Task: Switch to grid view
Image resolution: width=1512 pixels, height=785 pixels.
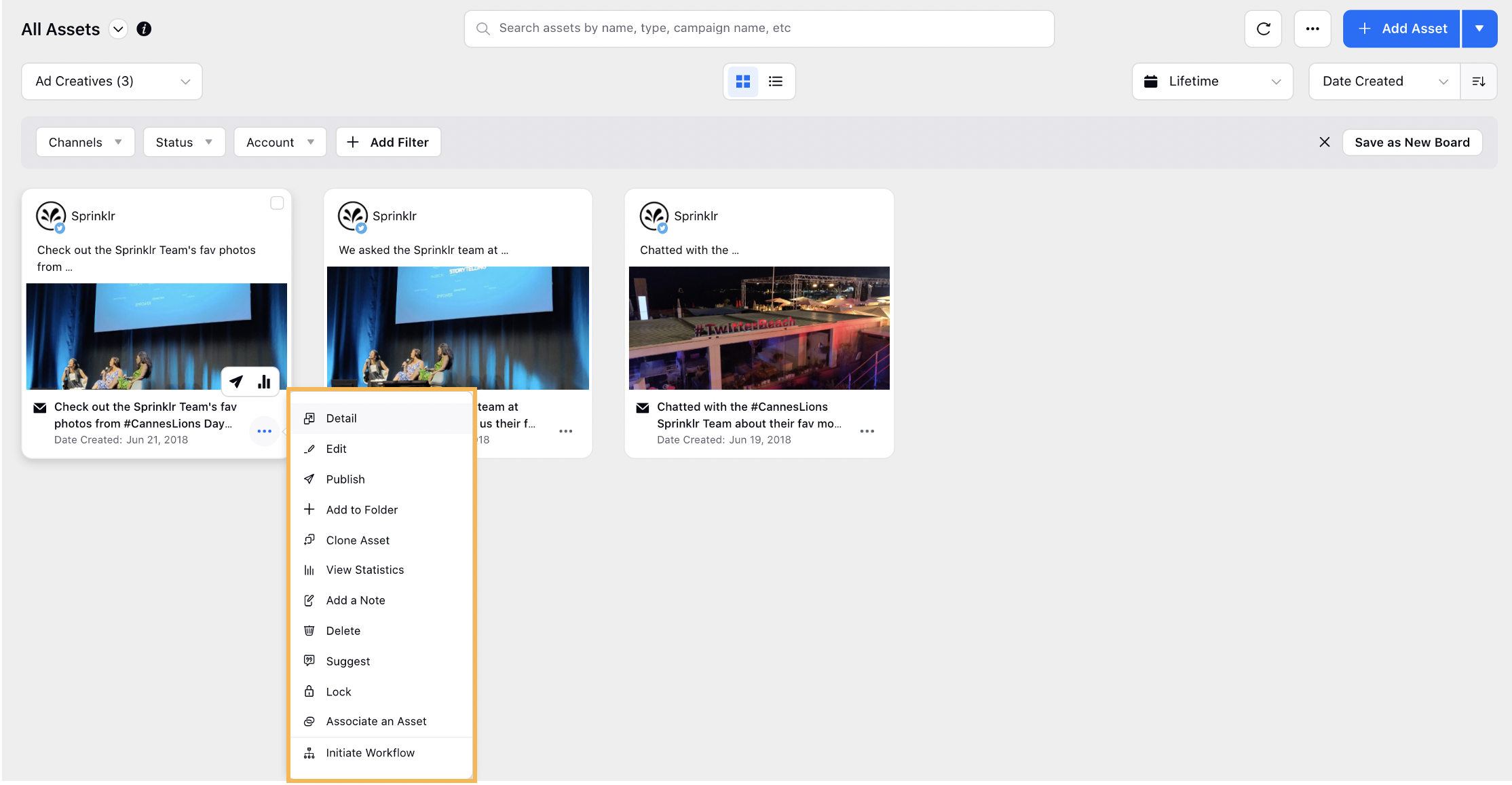Action: tap(743, 81)
